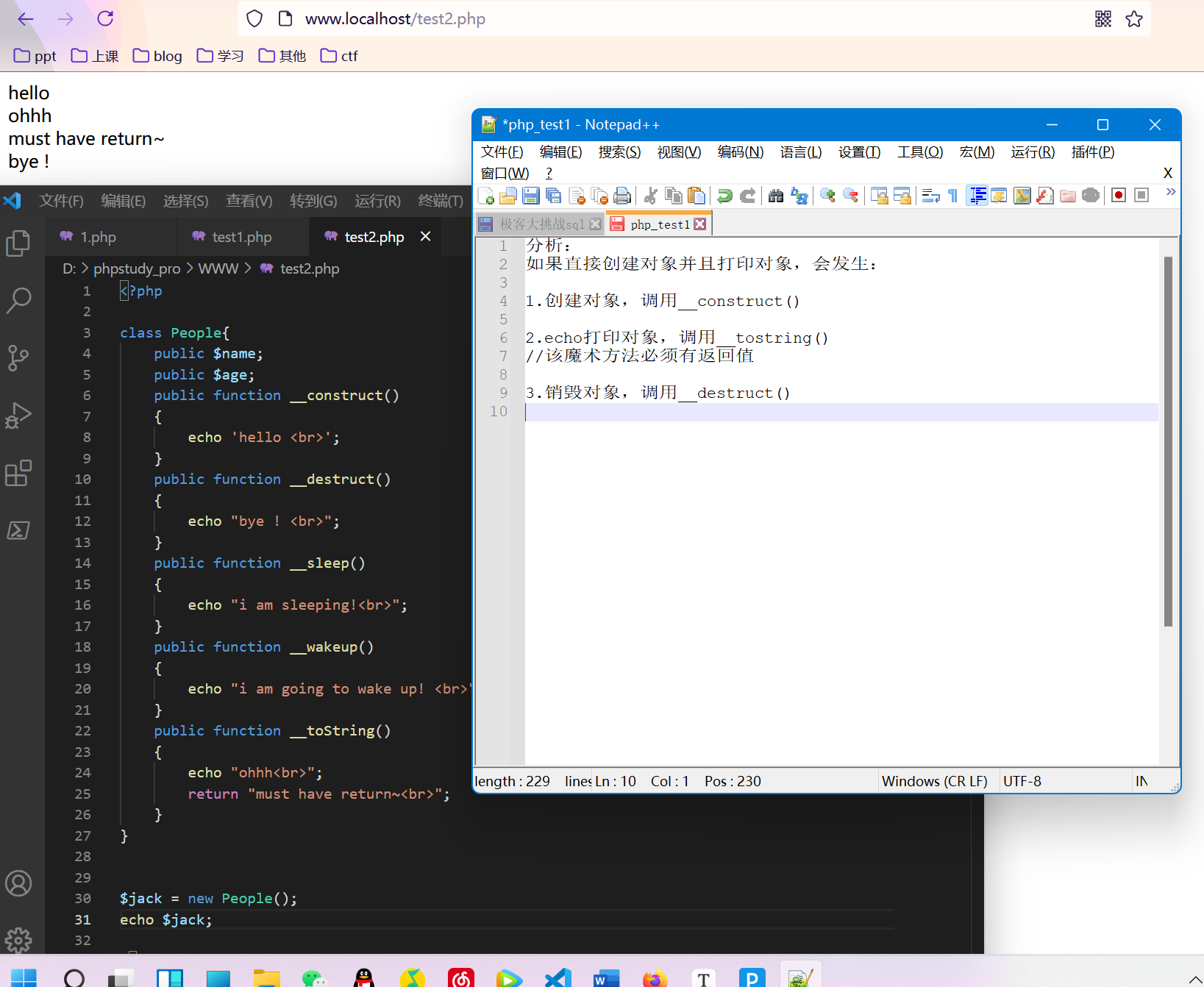This screenshot has width=1204, height=987.
Task: Zoom in using Notepad++ toolbar magnifier
Action: pos(827,195)
